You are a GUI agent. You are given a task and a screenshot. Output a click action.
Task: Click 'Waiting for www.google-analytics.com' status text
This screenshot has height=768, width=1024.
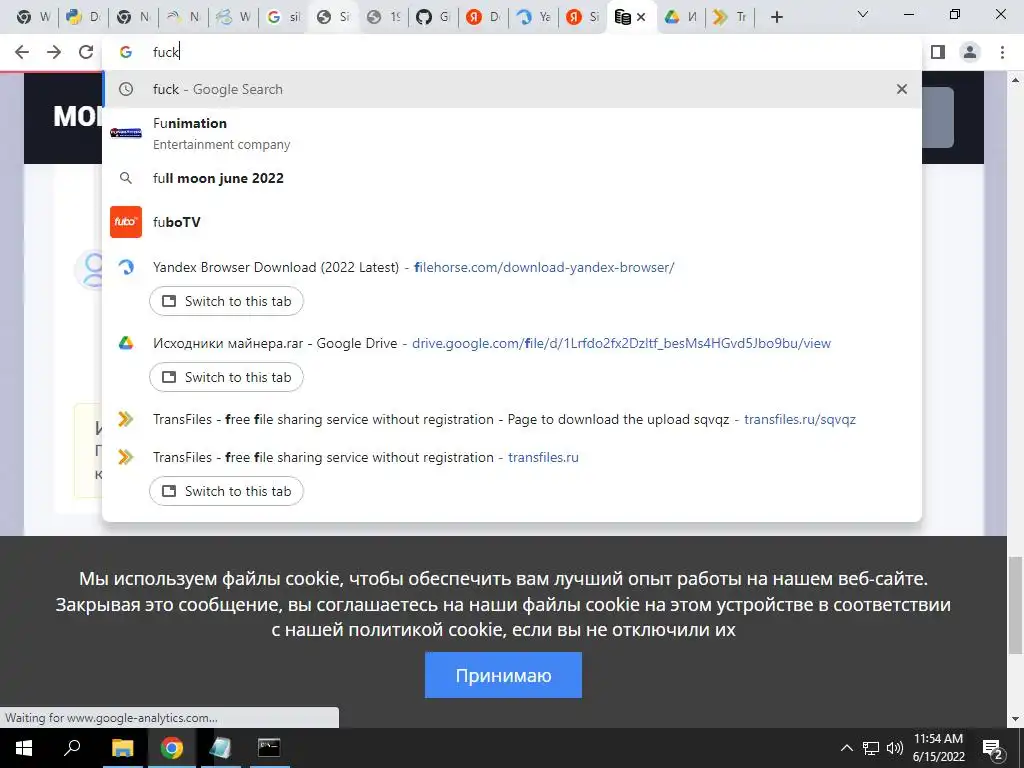coord(111,718)
